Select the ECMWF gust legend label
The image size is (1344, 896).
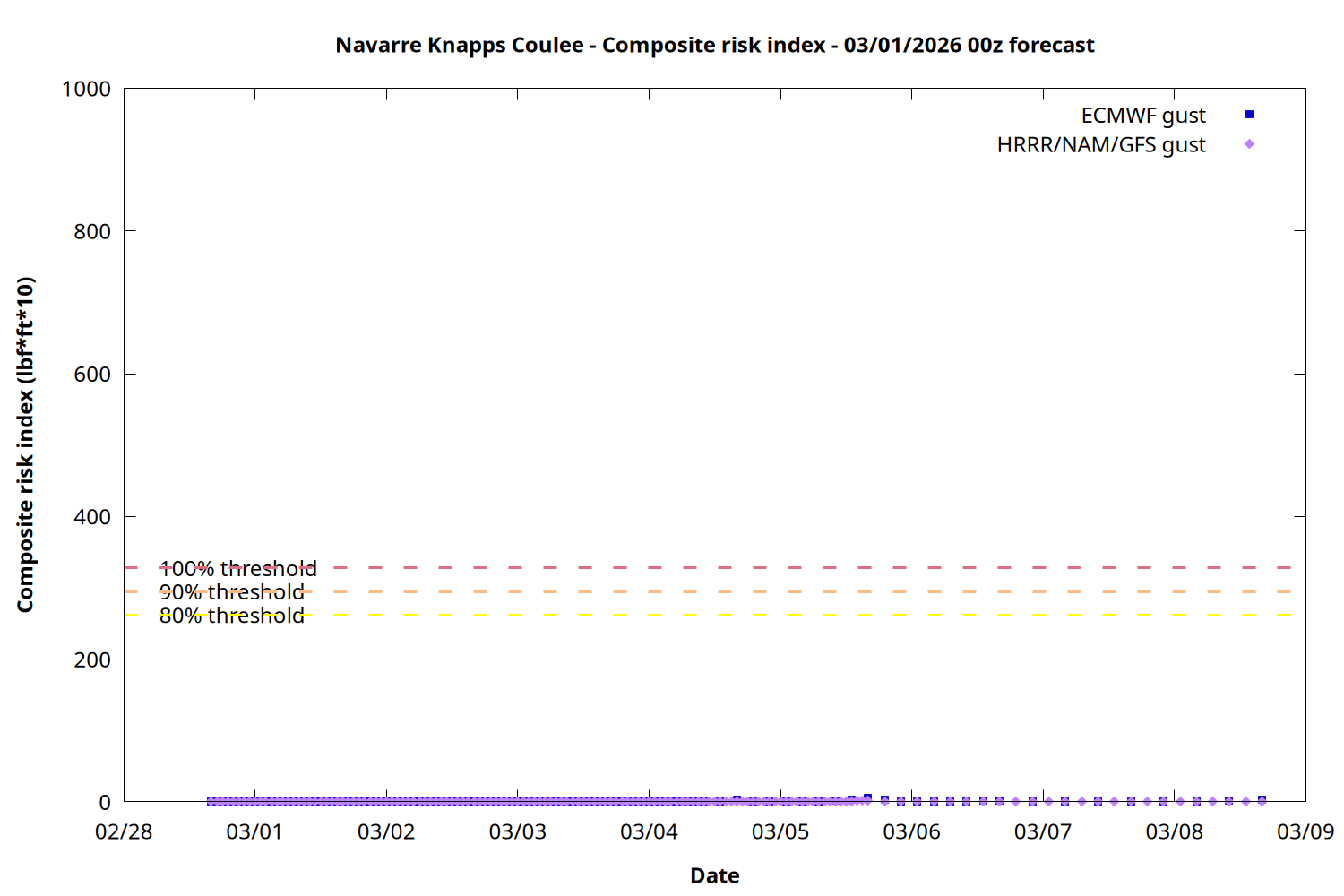pos(1142,116)
